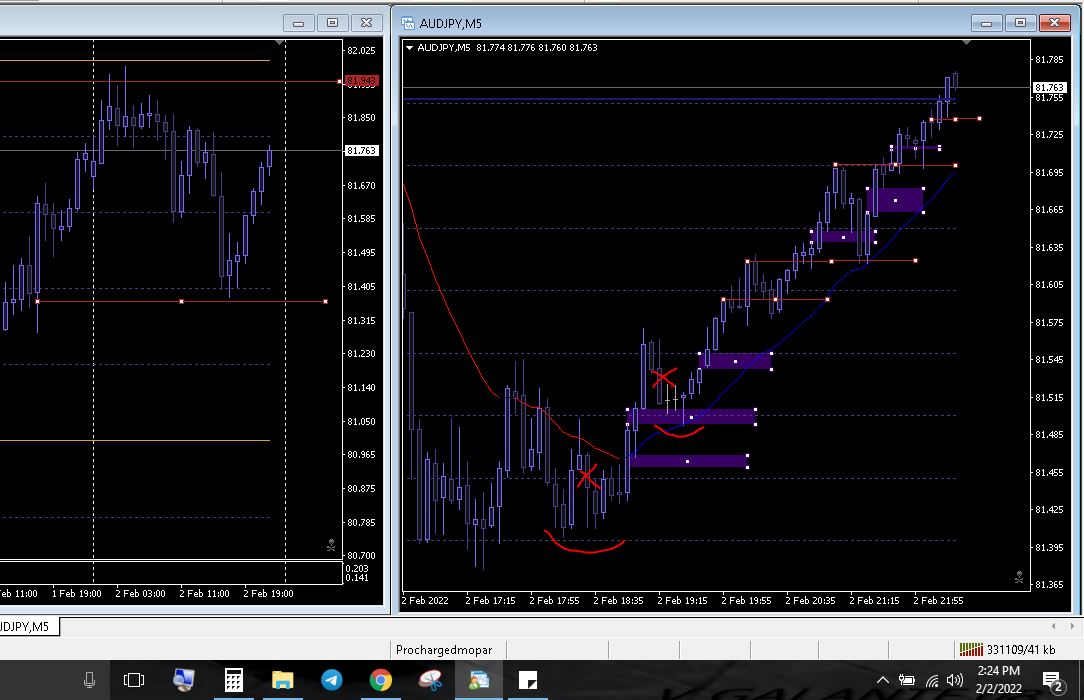Open the Sticky Notes taskbar icon
This screenshot has width=1084, height=700.
pos(527,680)
